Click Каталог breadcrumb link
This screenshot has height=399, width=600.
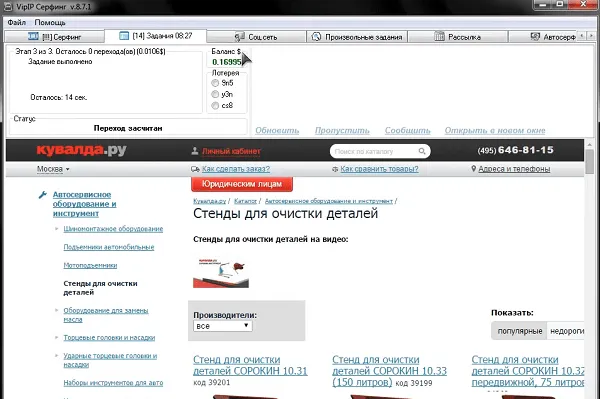click(x=245, y=201)
